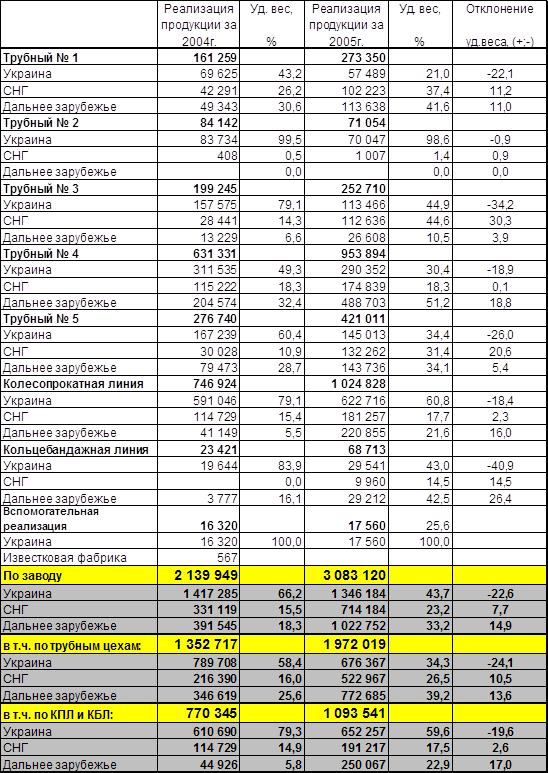This screenshot has height=773, width=548.
Task: Click the cell with 1 093 541
Action: click(x=346, y=713)
